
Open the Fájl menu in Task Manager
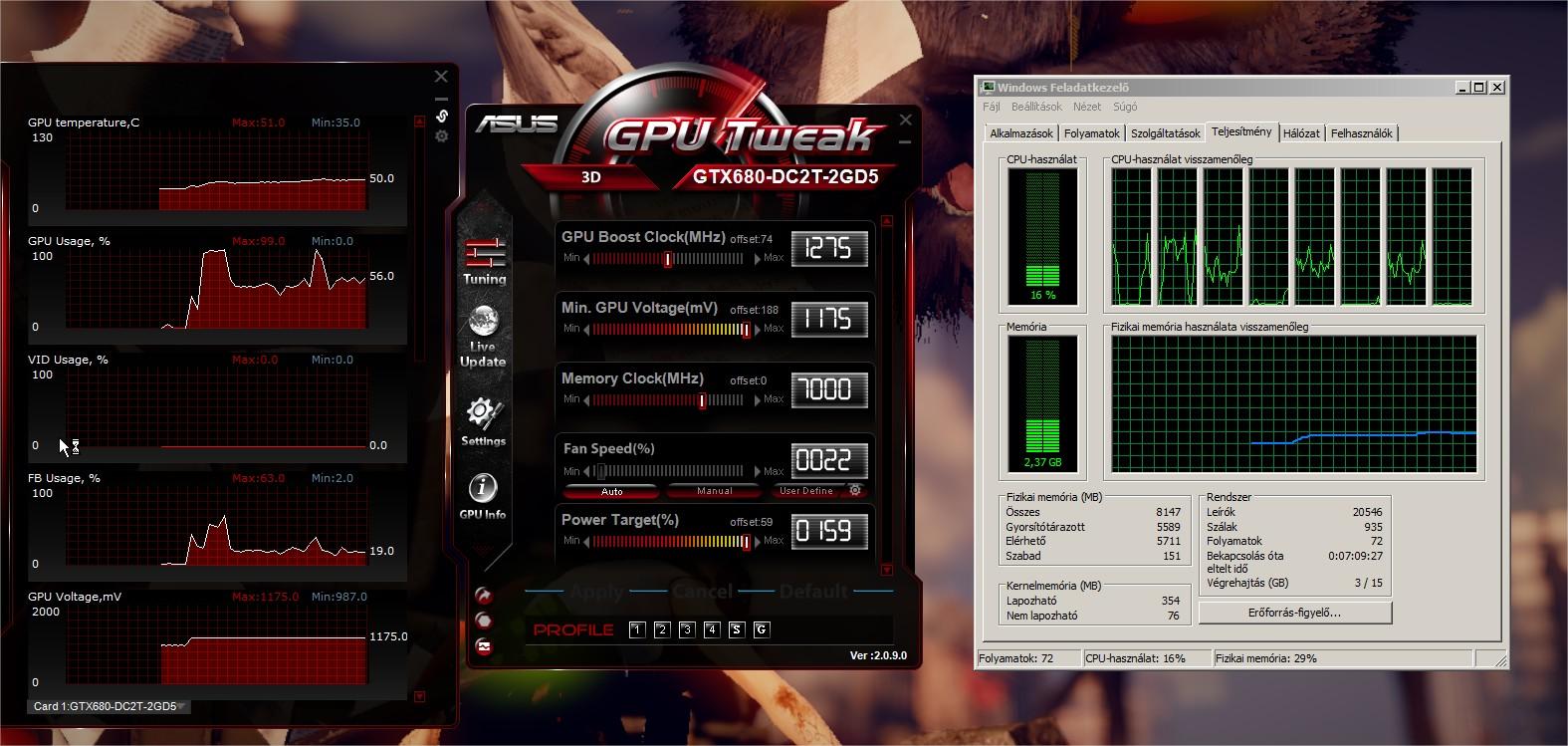pos(991,107)
